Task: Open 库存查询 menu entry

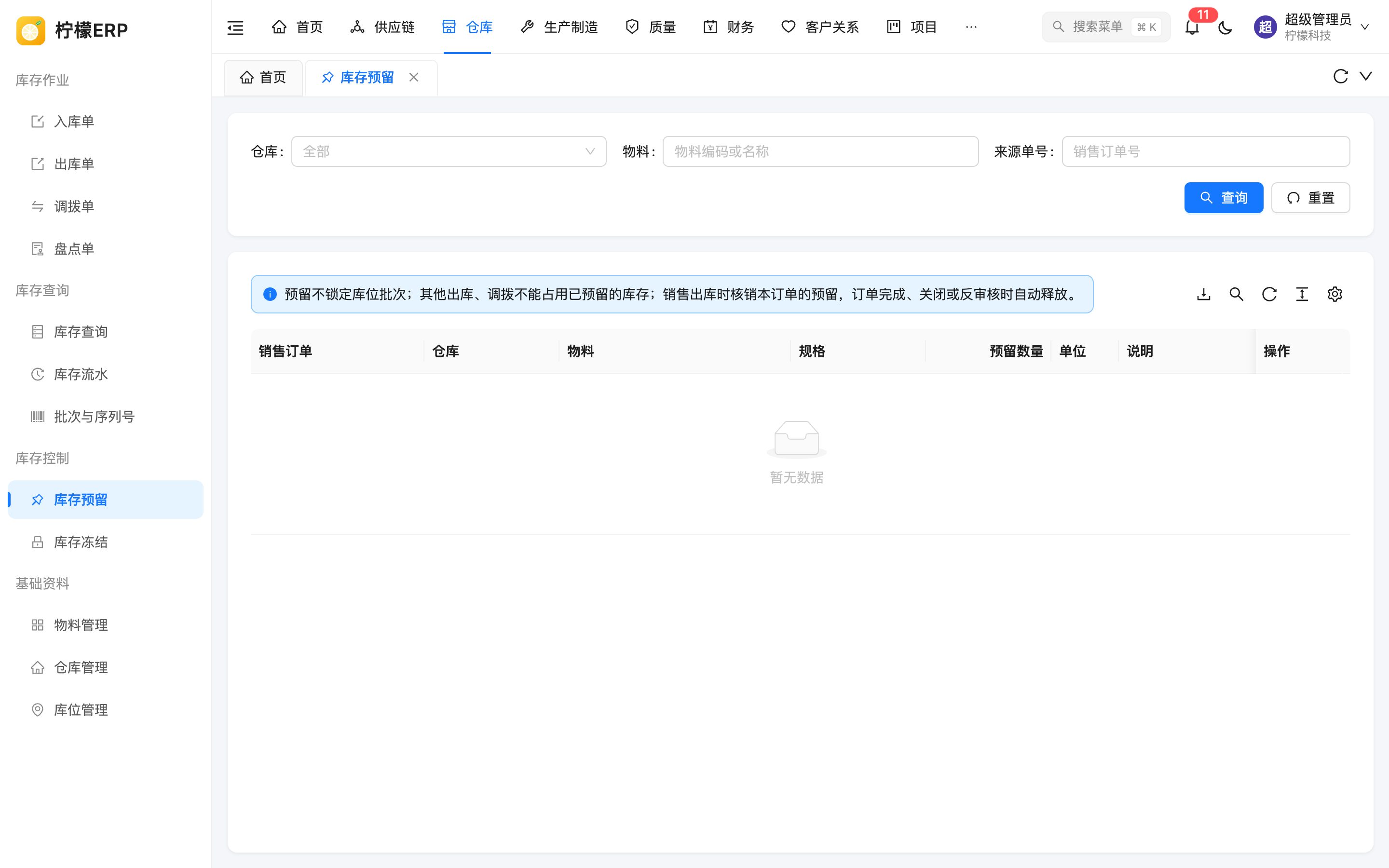Action: point(106,332)
